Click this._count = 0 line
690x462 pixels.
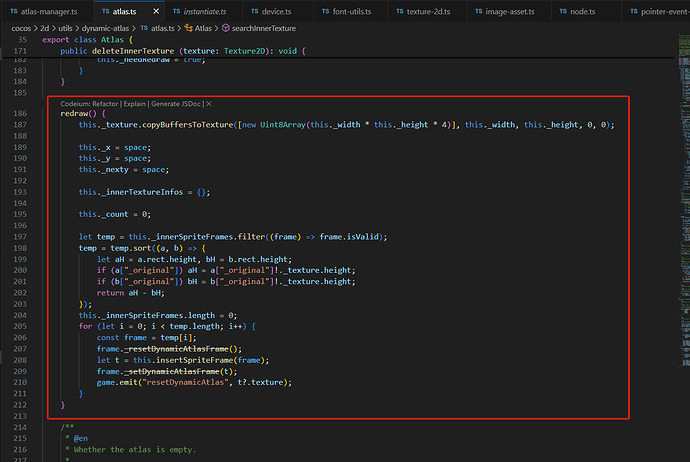click(x=115, y=214)
